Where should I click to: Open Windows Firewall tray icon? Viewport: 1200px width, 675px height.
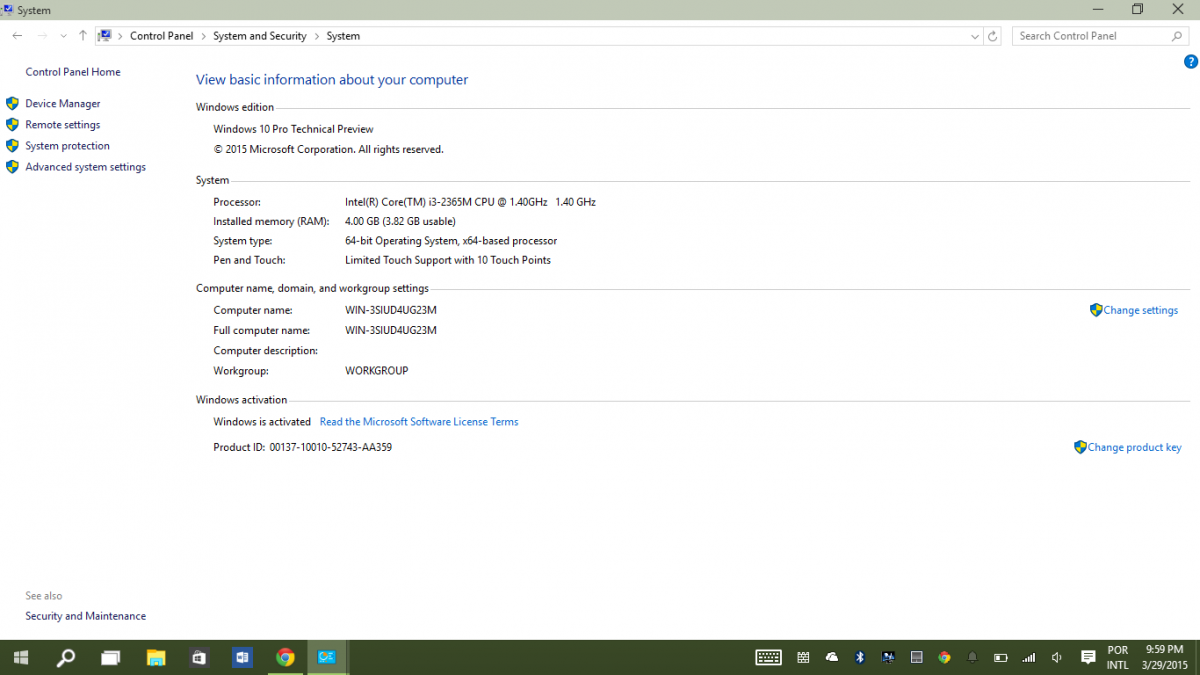pos(803,657)
